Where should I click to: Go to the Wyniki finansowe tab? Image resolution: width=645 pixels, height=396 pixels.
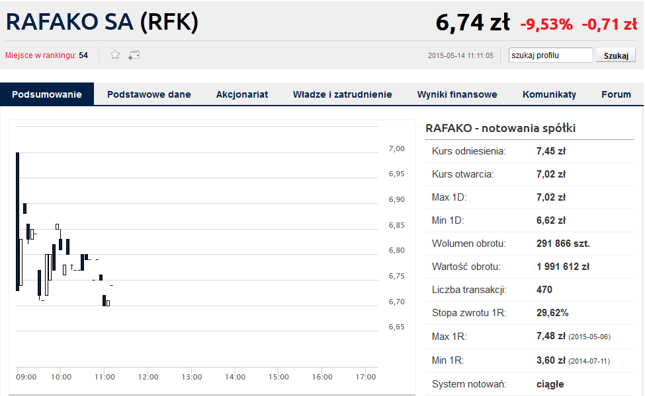click(457, 94)
